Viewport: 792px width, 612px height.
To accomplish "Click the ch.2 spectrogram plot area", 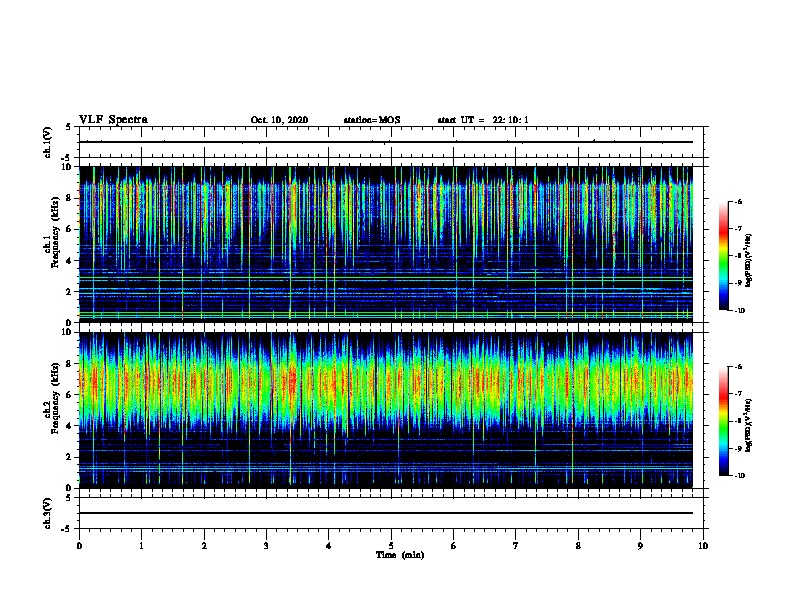I will click(386, 410).
